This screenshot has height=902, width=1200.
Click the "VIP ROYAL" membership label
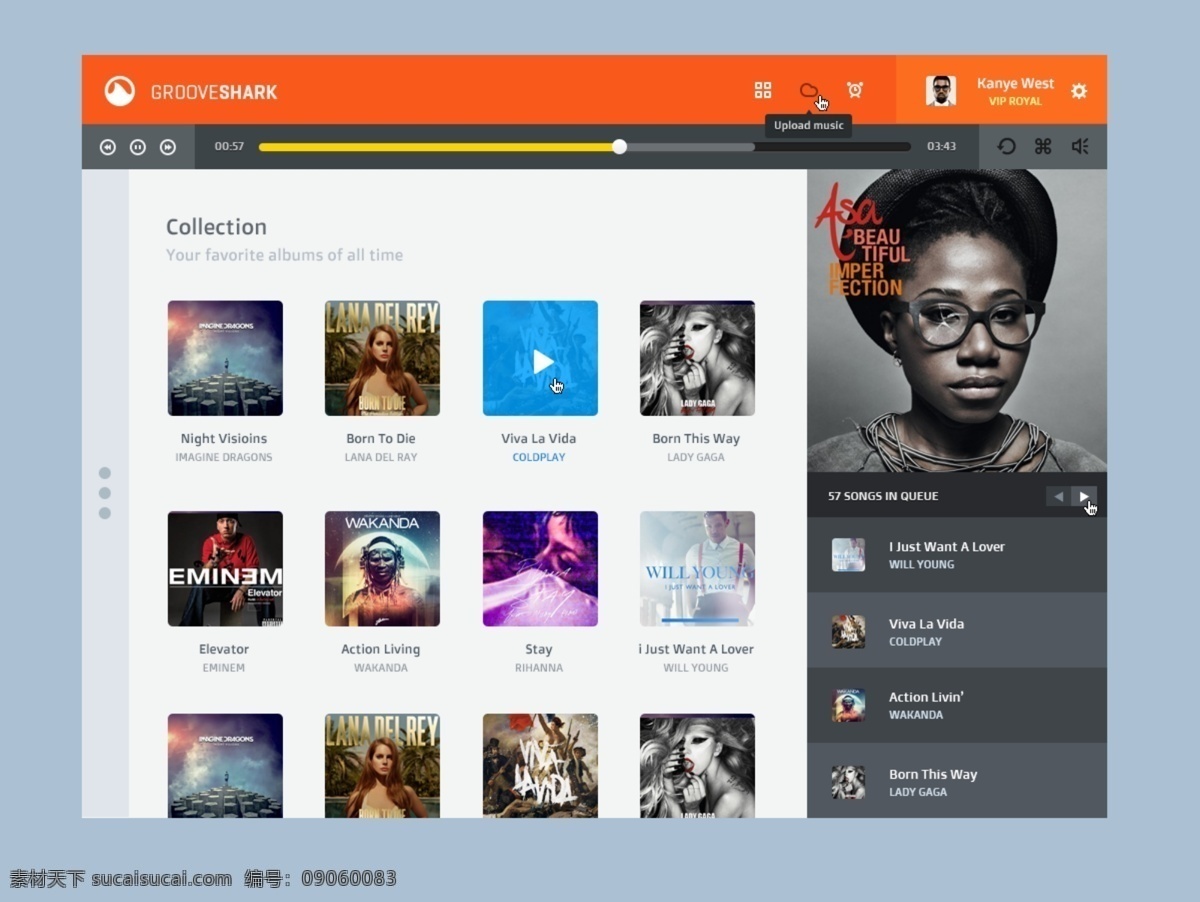(x=1015, y=101)
